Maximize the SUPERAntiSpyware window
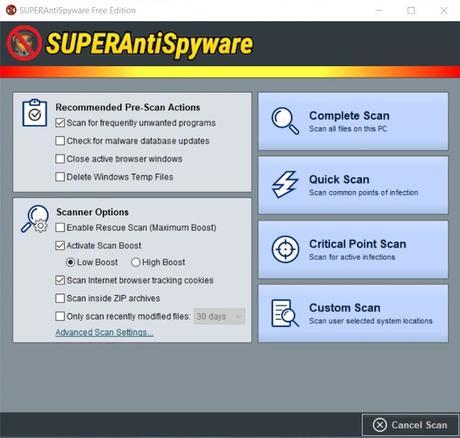The width and height of the screenshot is (460, 438). pyautogui.click(x=411, y=11)
